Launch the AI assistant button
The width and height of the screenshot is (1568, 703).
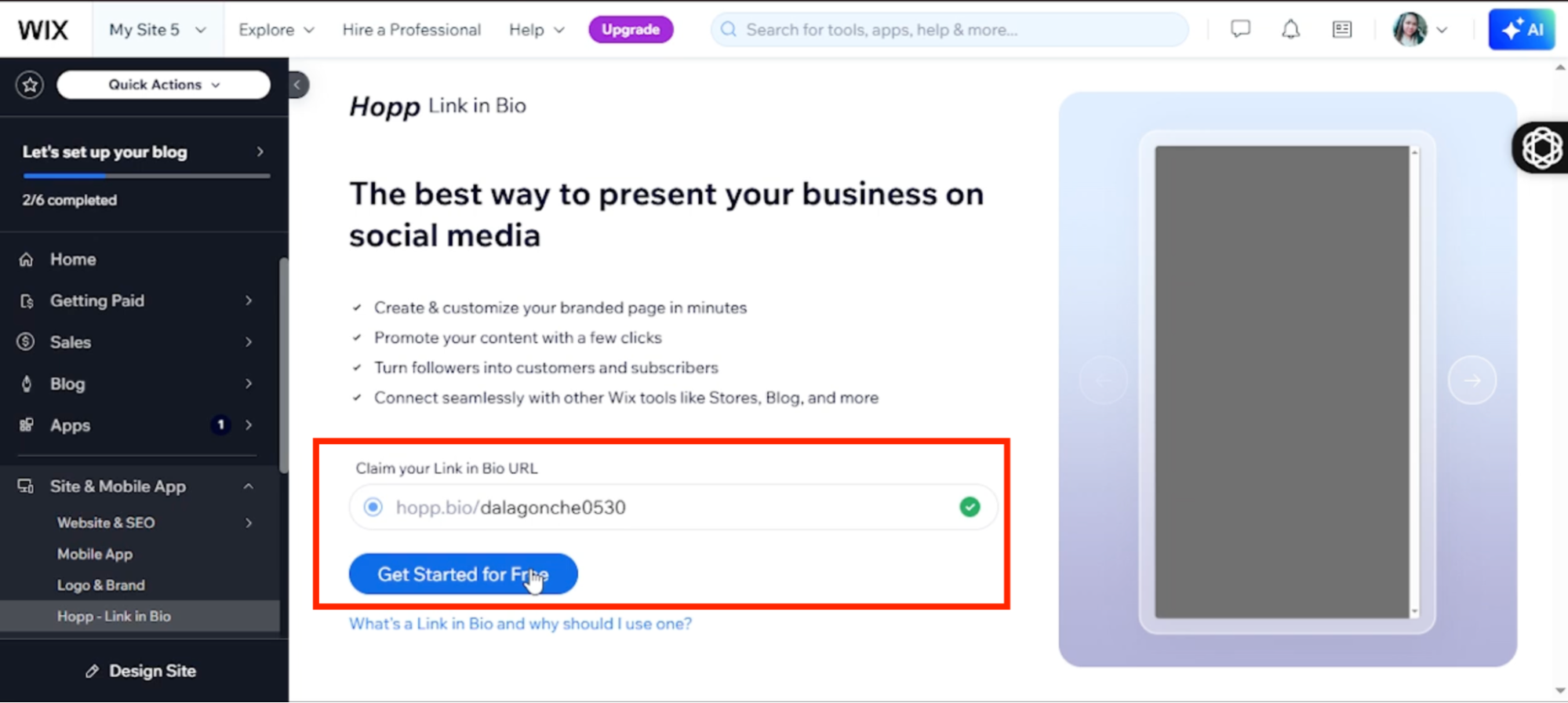click(1521, 30)
